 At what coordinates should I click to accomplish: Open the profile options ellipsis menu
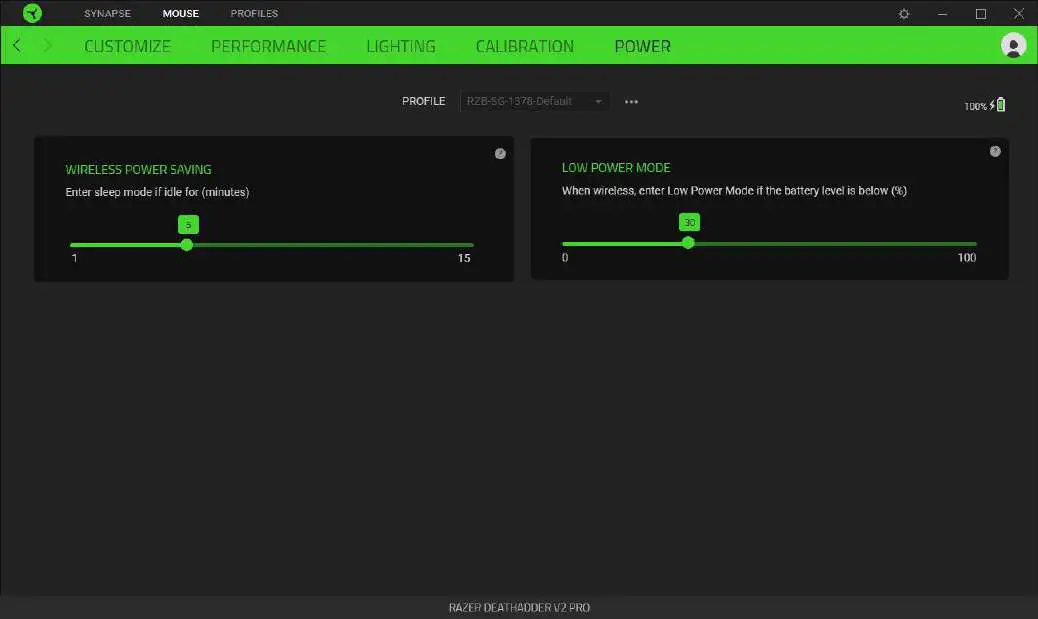(631, 101)
